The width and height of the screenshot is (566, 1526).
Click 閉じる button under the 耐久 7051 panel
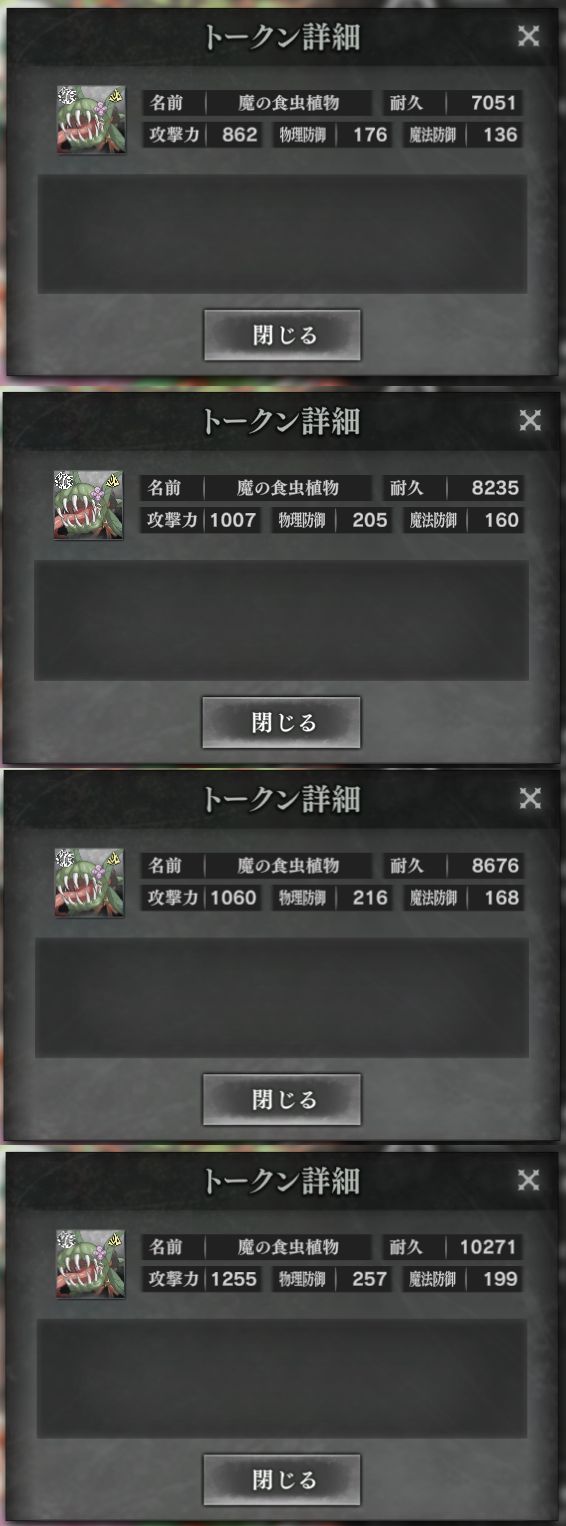coord(283,335)
